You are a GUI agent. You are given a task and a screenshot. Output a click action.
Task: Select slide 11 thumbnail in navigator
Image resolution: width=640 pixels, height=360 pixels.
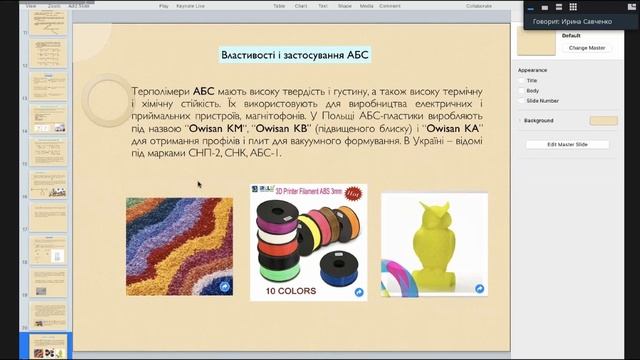[48, 22]
